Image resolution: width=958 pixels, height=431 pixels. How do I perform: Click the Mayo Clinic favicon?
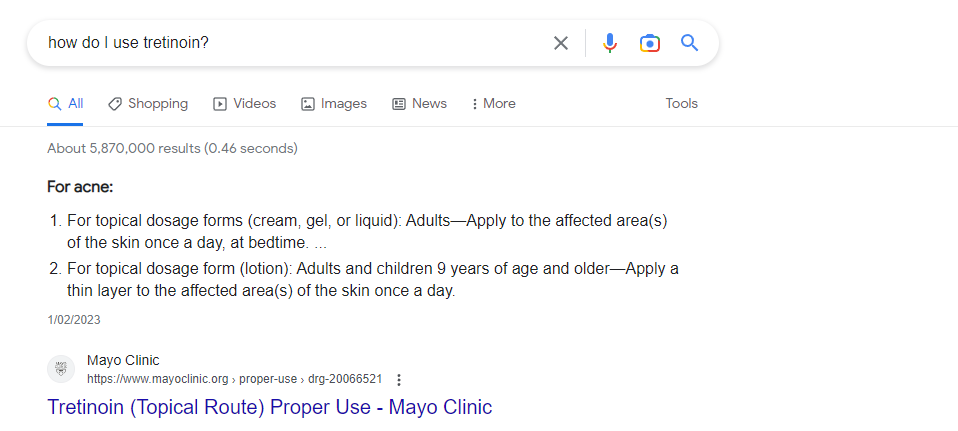(x=61, y=369)
